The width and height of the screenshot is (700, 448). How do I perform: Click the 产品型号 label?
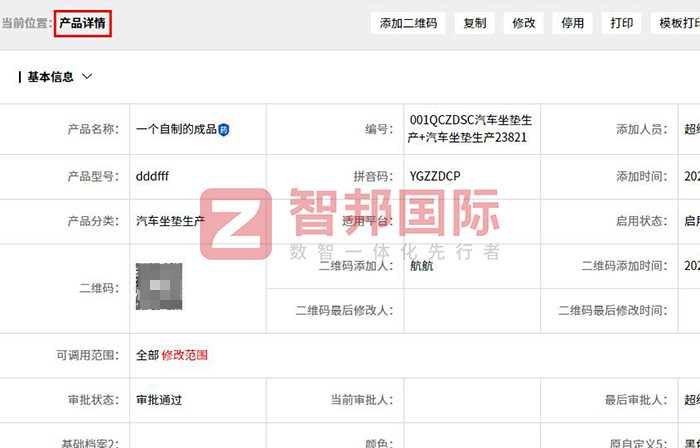pyautogui.click(x=93, y=176)
